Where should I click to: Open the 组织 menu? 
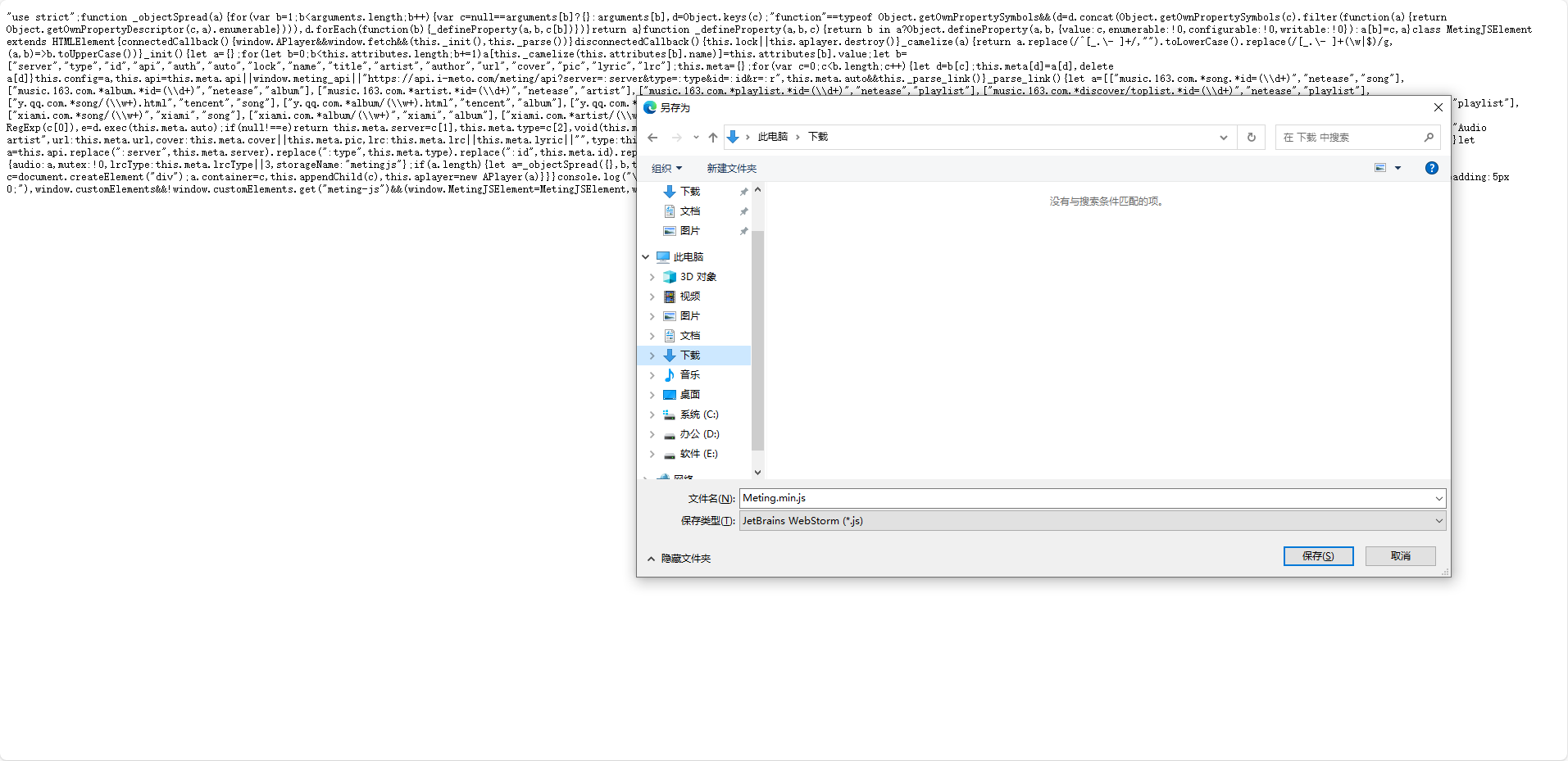coord(666,169)
